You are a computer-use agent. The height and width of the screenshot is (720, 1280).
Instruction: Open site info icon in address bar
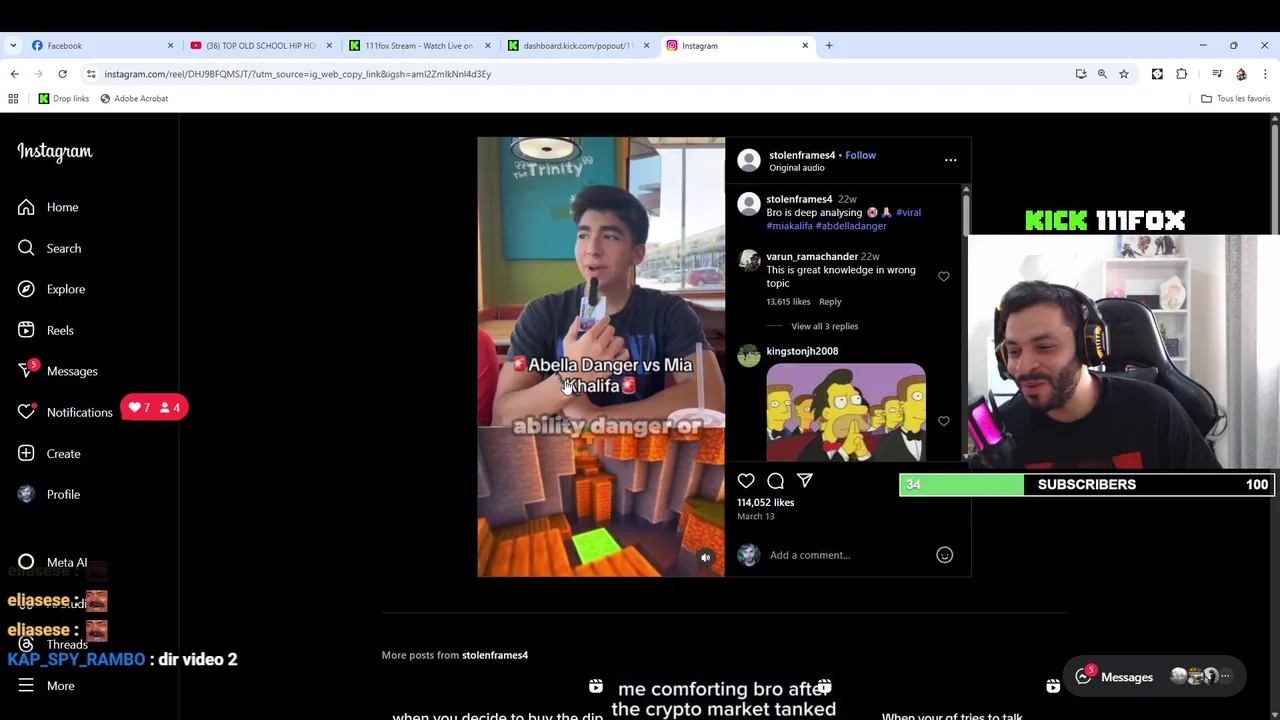point(91,74)
